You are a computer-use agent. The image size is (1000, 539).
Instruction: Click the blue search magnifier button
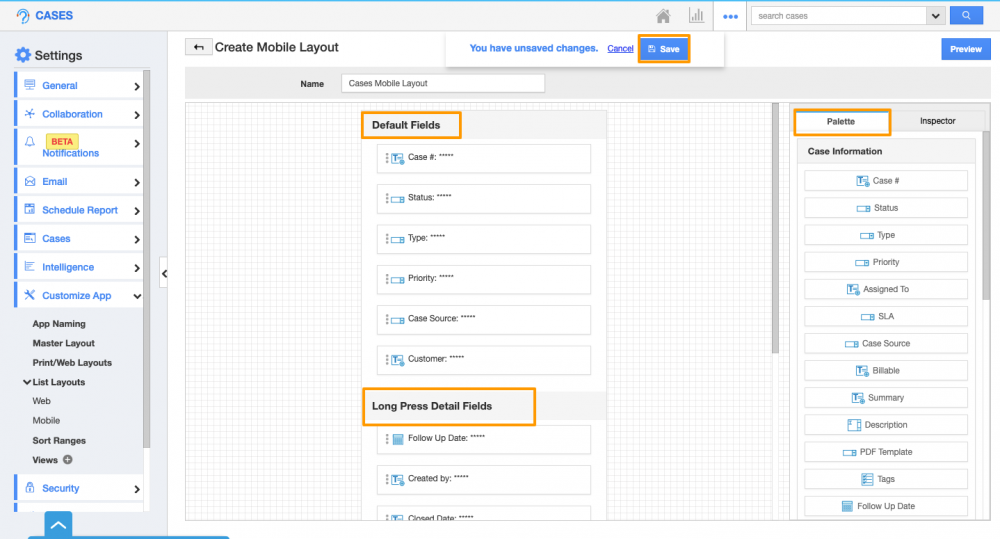(965, 16)
